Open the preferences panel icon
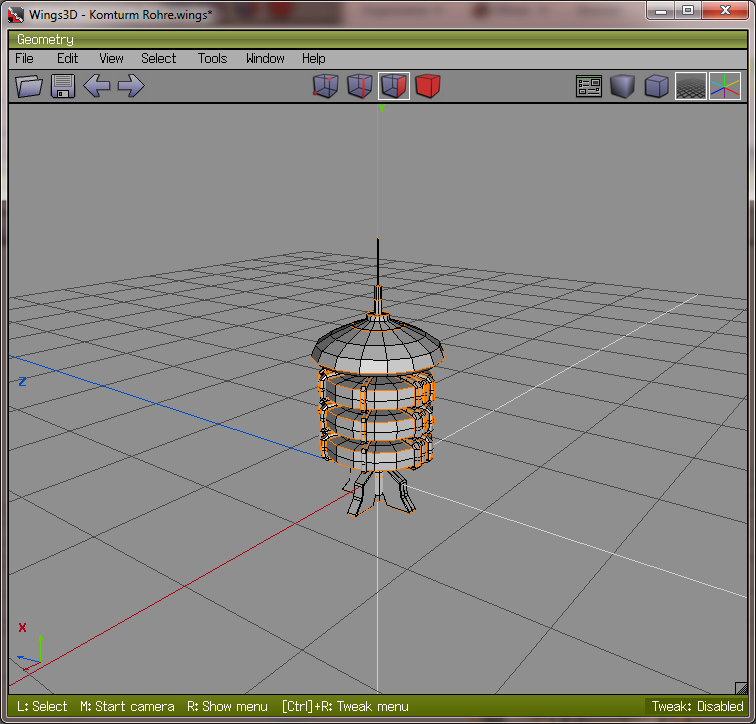This screenshot has height=724, width=756. tap(589, 86)
